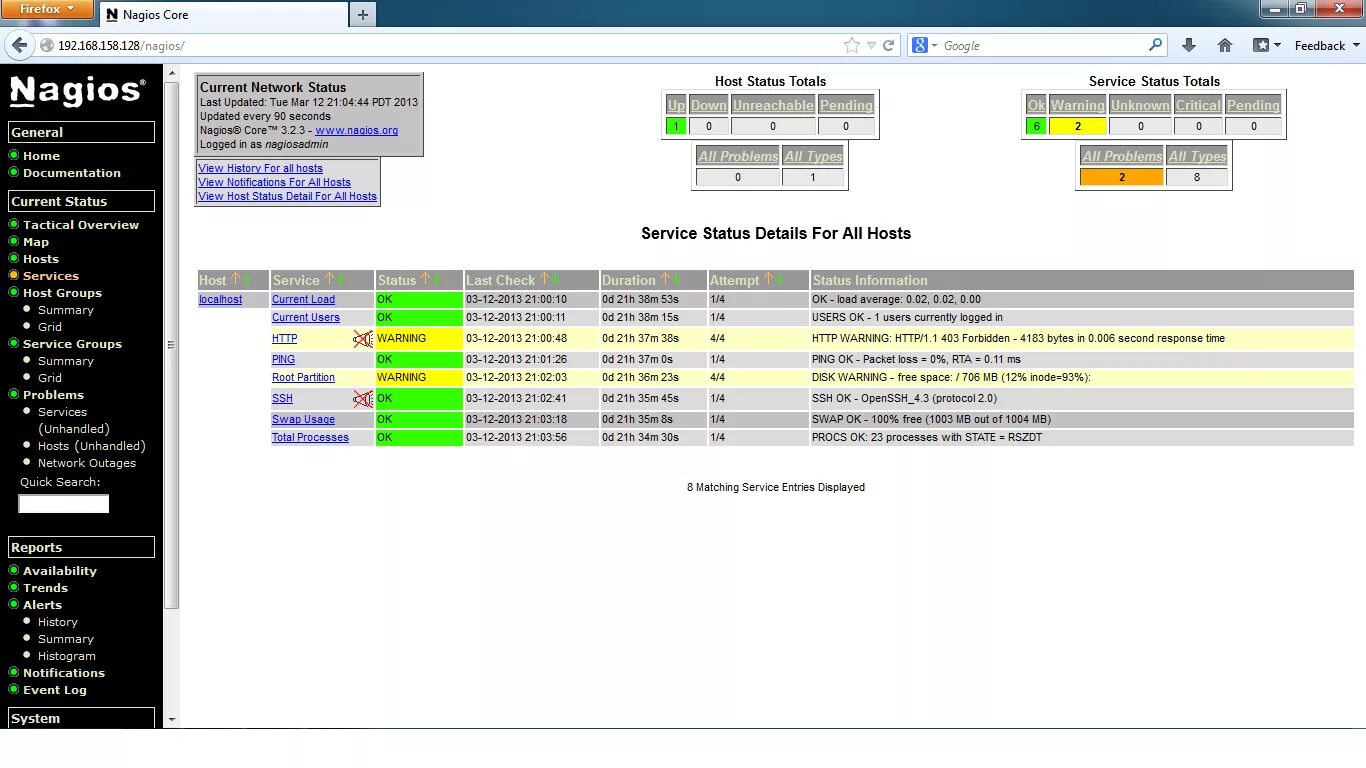Open Current Load service link
This screenshot has height=768, width=1366.
[303, 299]
